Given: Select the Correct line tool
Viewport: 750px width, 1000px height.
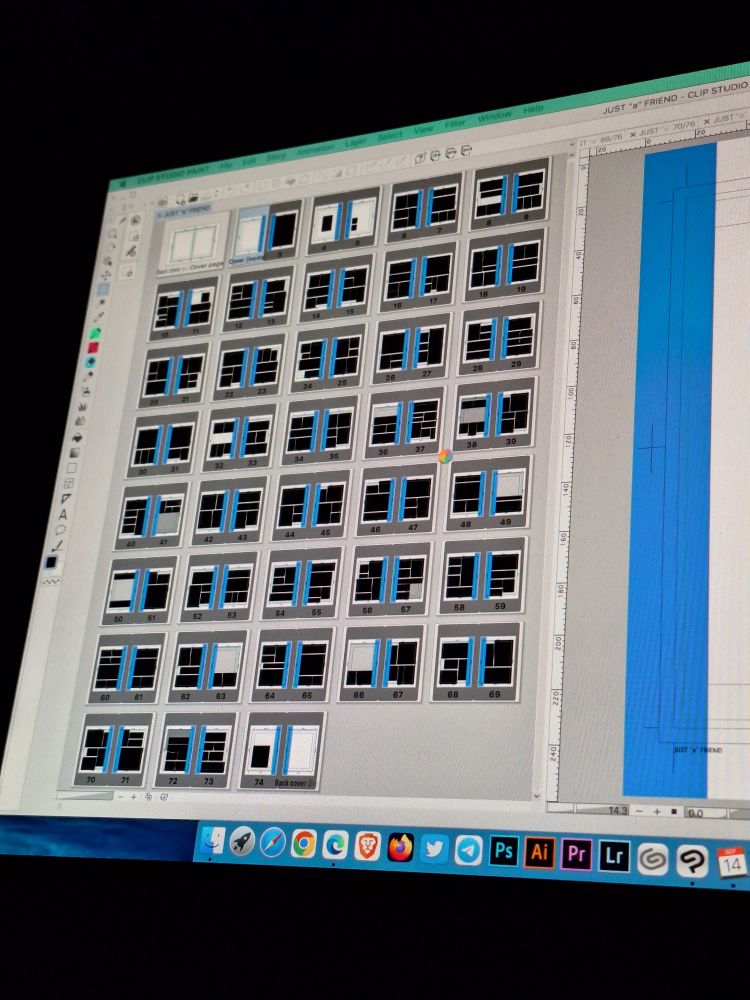Looking at the screenshot, I should [58, 545].
